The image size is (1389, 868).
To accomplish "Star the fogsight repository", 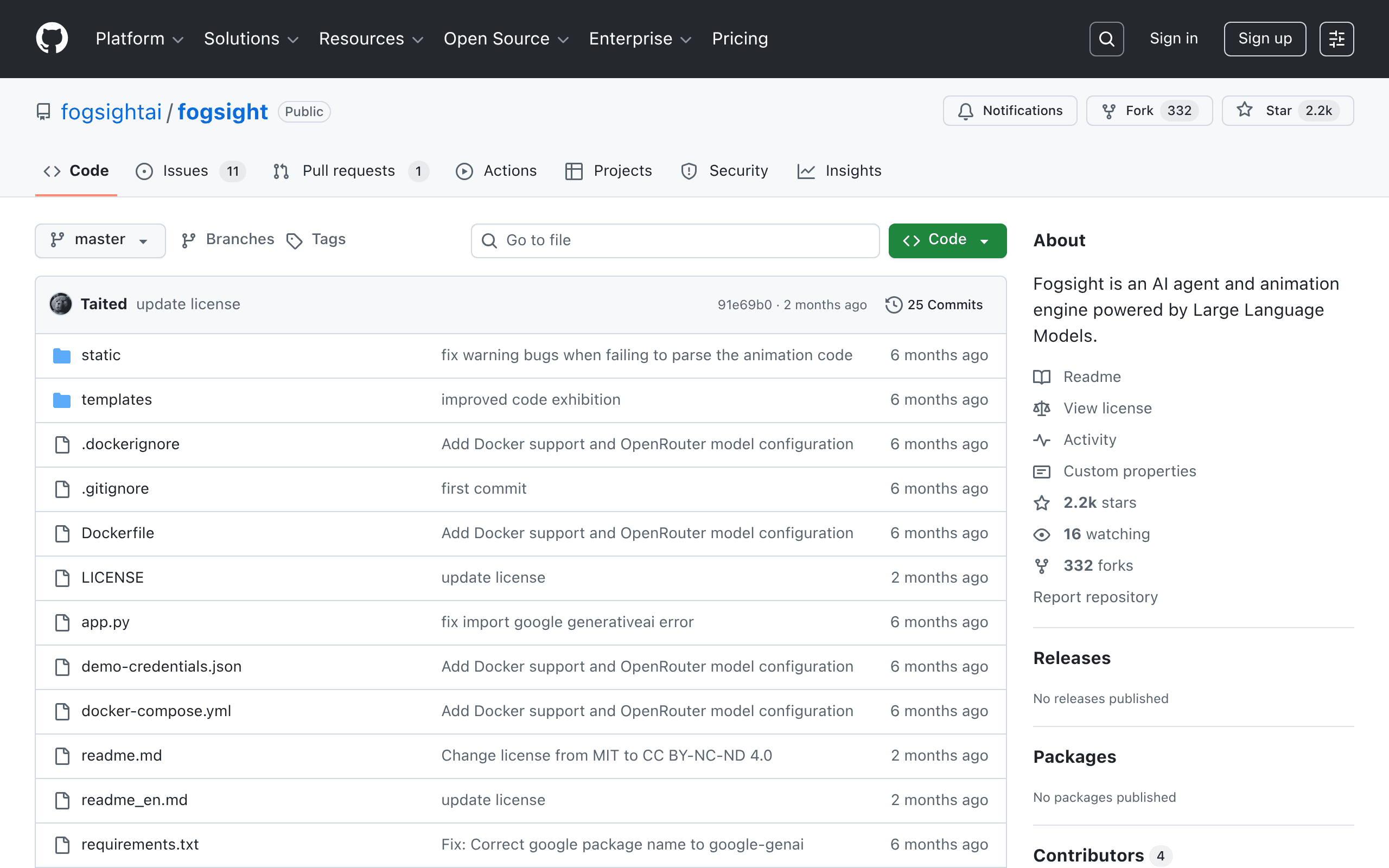I will 1288,111.
